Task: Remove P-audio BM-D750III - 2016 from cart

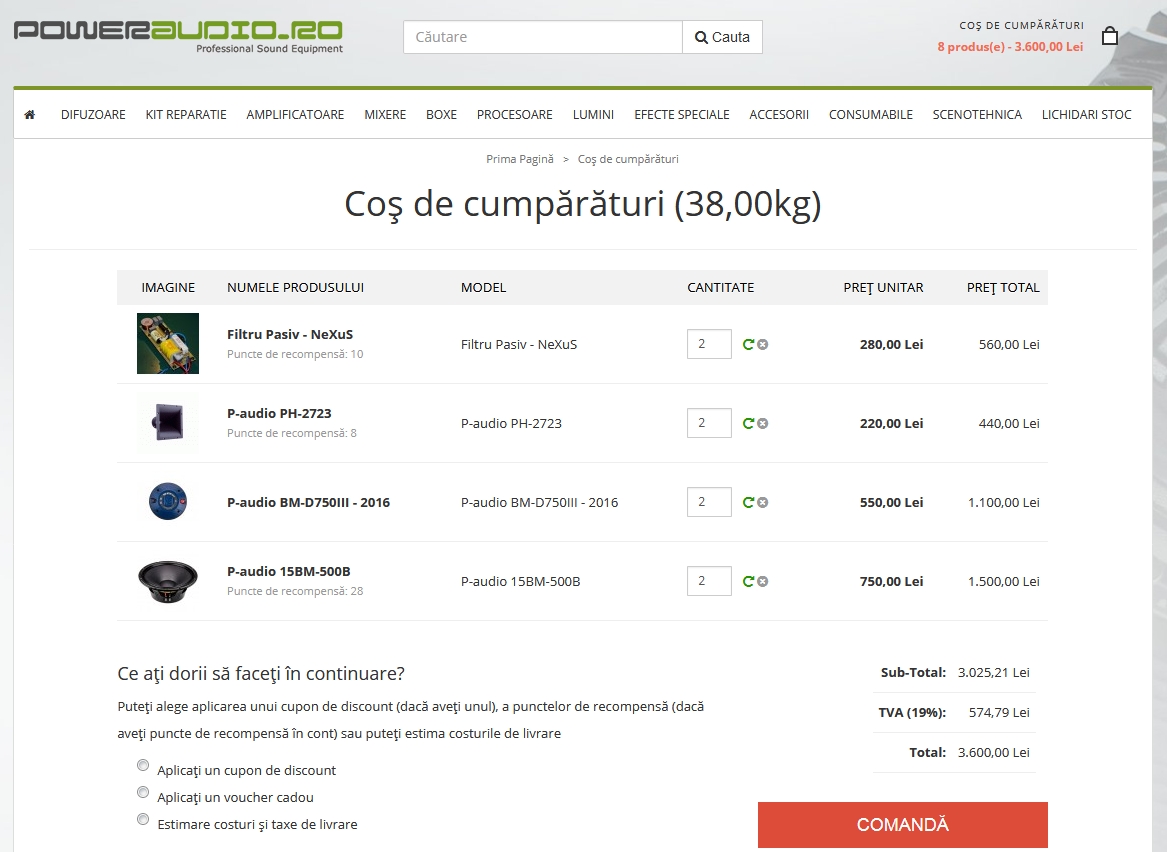Action: click(763, 502)
